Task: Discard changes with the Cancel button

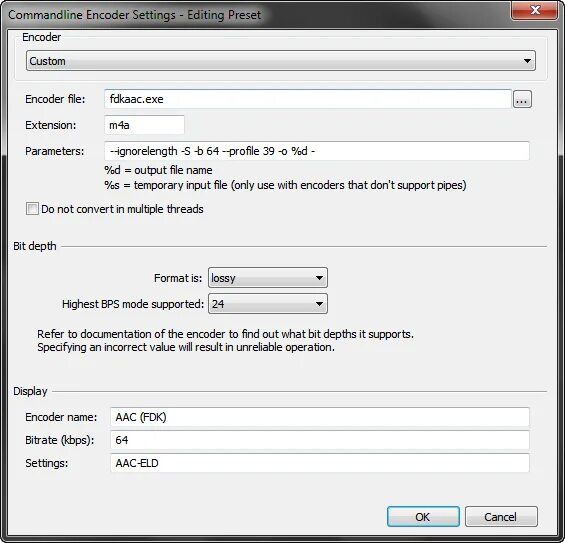Action: coord(501,517)
